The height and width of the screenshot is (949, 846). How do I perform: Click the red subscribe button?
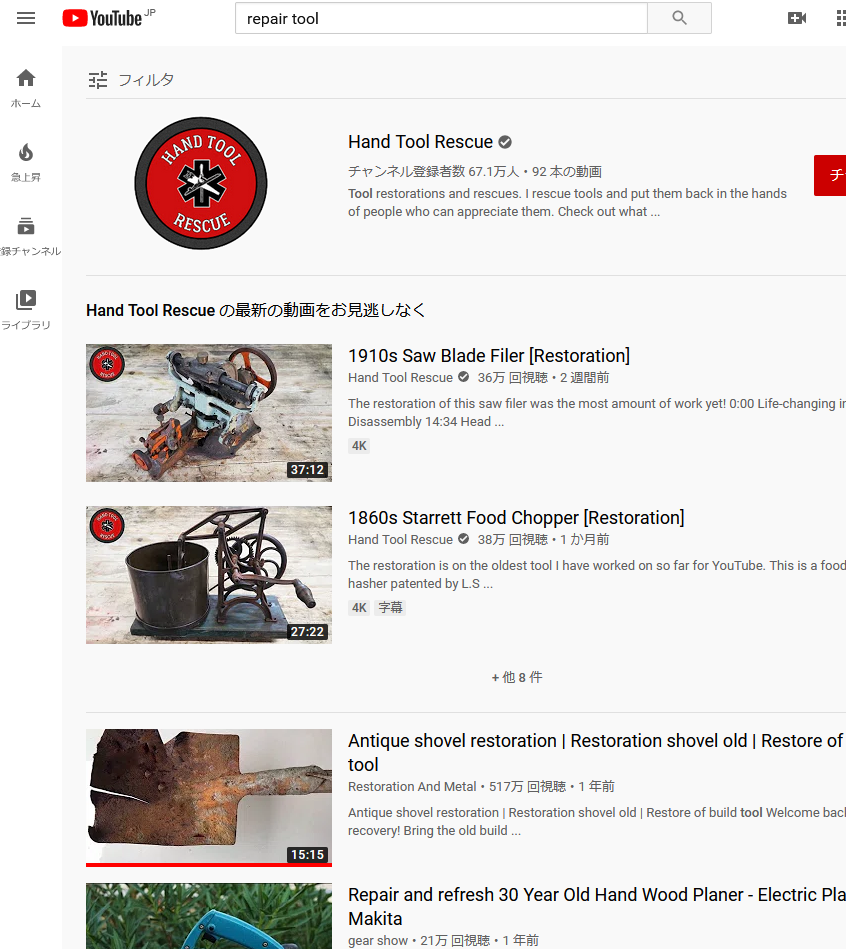click(830, 175)
